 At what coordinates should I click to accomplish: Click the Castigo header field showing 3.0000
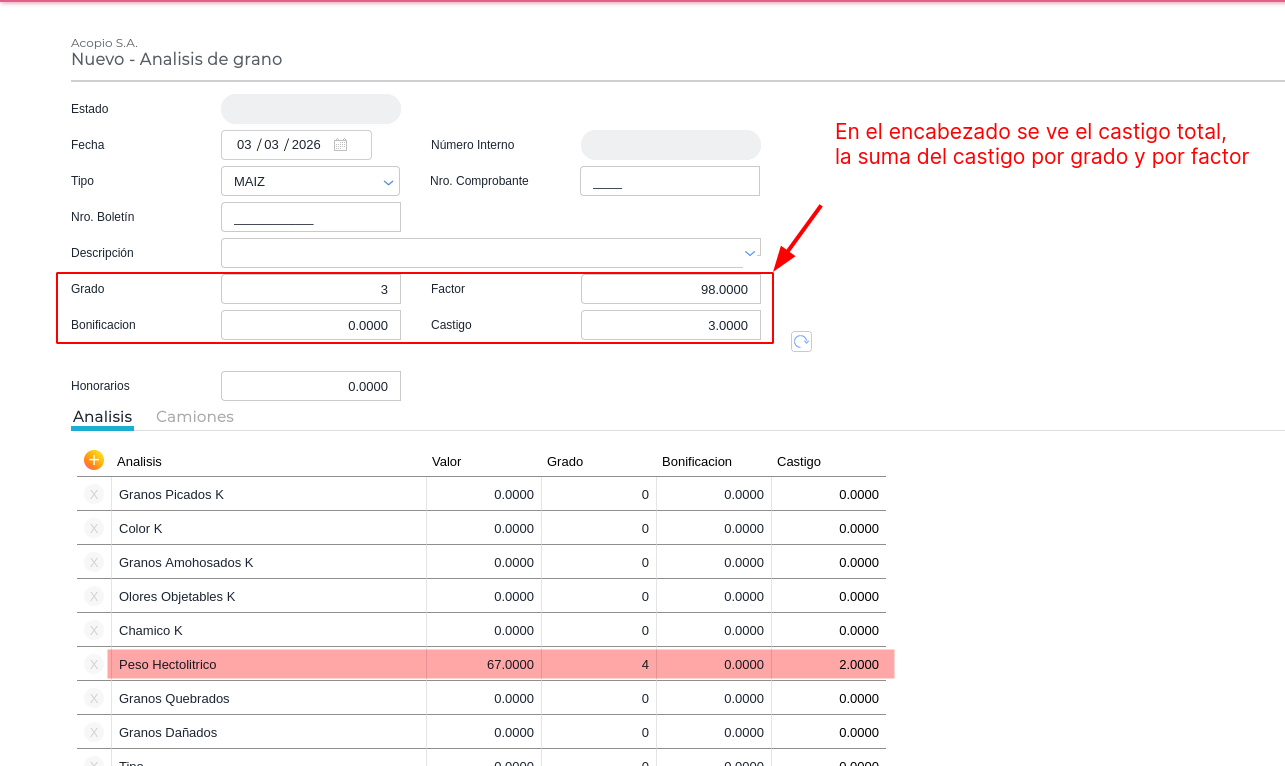point(670,325)
